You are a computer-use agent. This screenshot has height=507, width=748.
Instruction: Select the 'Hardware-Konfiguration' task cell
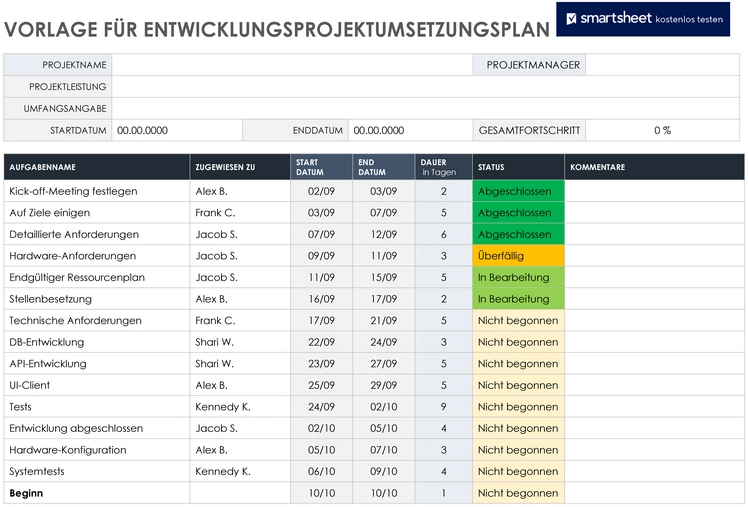(97, 450)
